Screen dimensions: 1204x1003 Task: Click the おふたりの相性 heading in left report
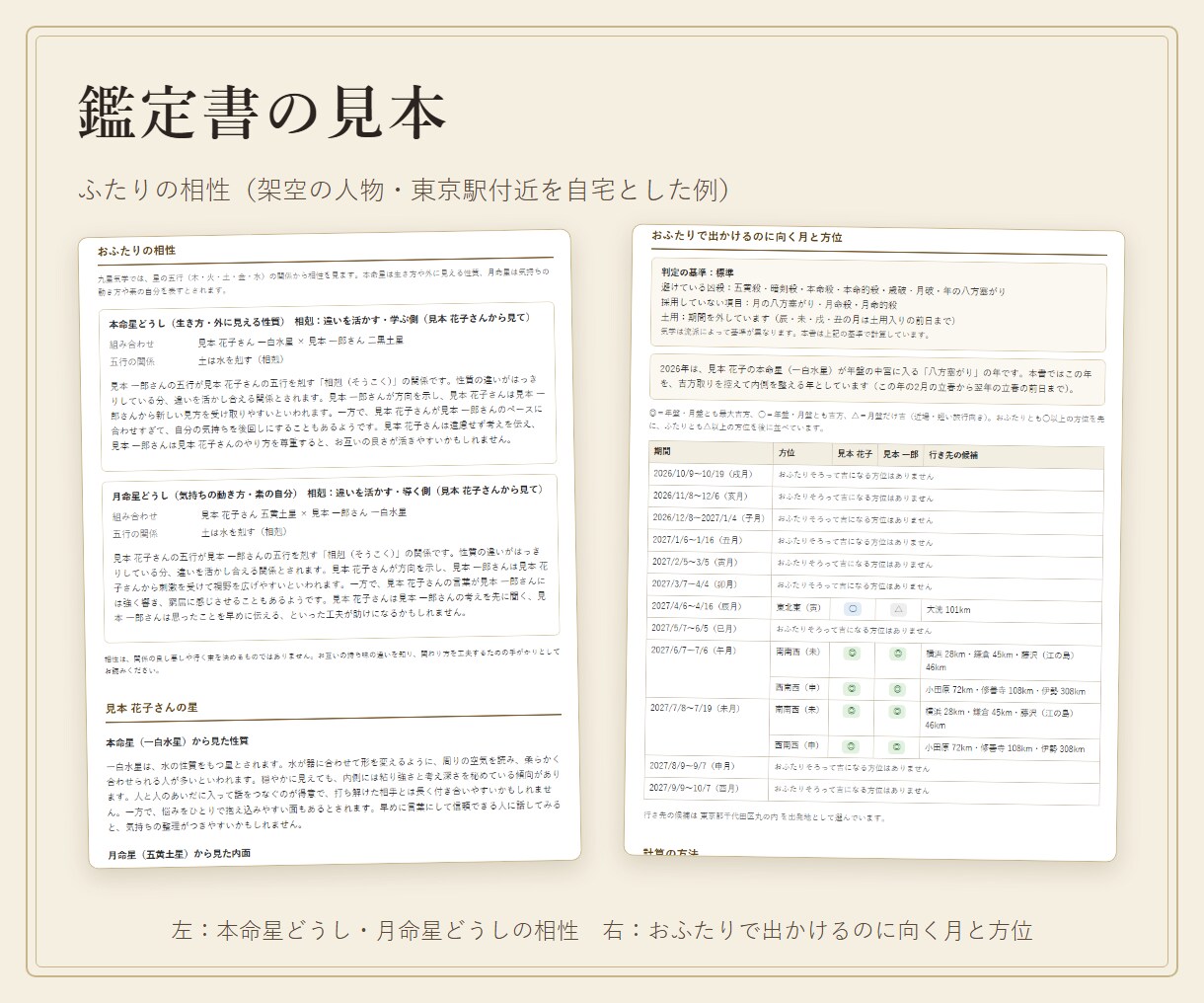click(x=136, y=251)
